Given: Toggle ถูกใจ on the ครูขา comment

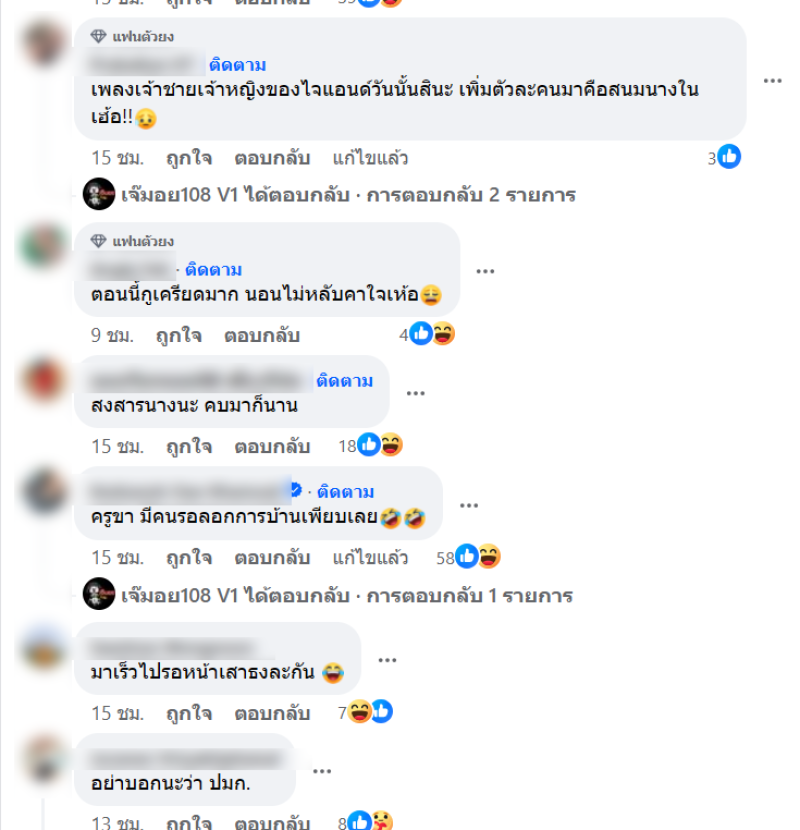Looking at the screenshot, I should 189,558.
